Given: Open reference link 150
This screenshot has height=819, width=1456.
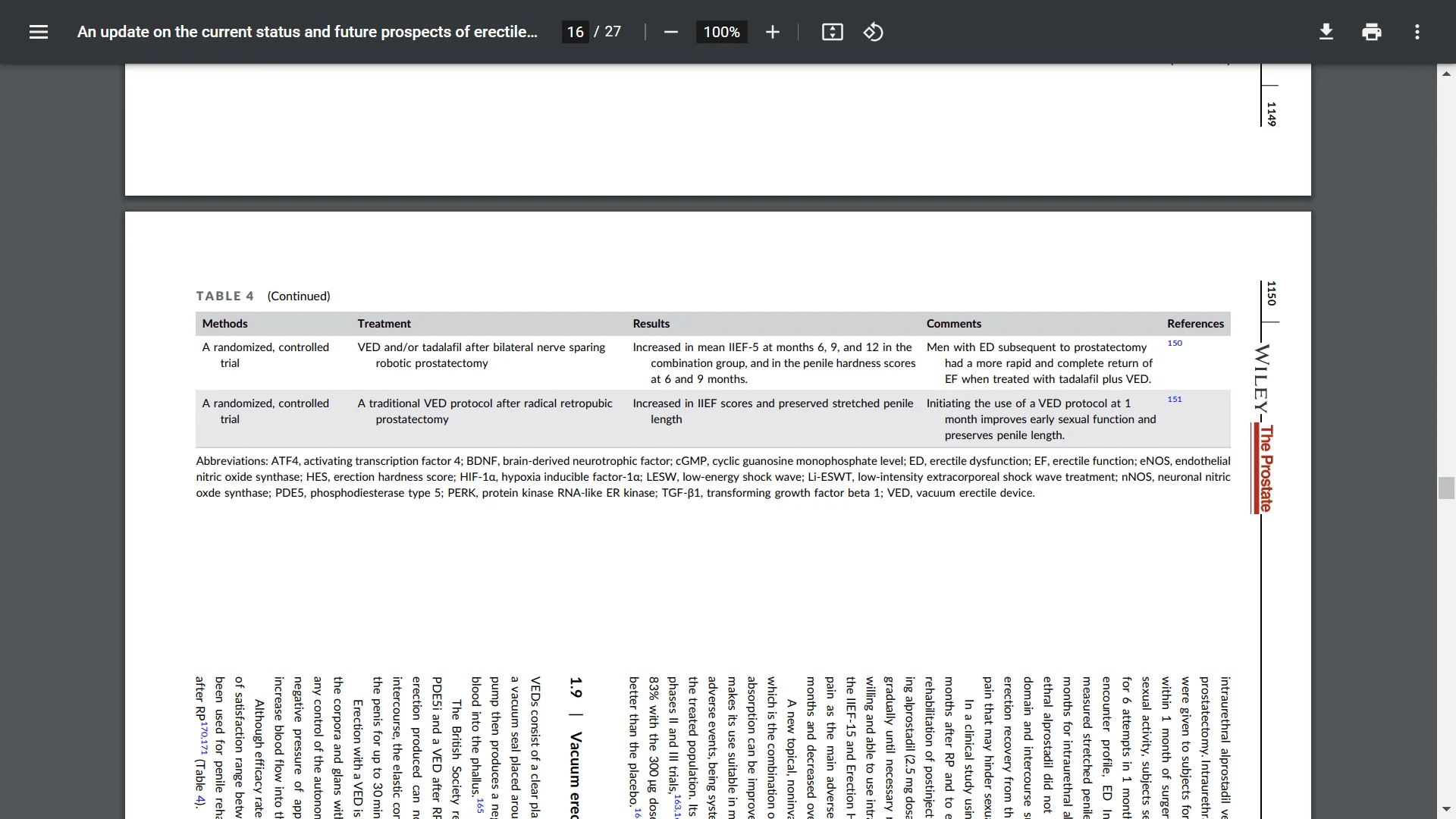Looking at the screenshot, I should pyautogui.click(x=1175, y=344).
